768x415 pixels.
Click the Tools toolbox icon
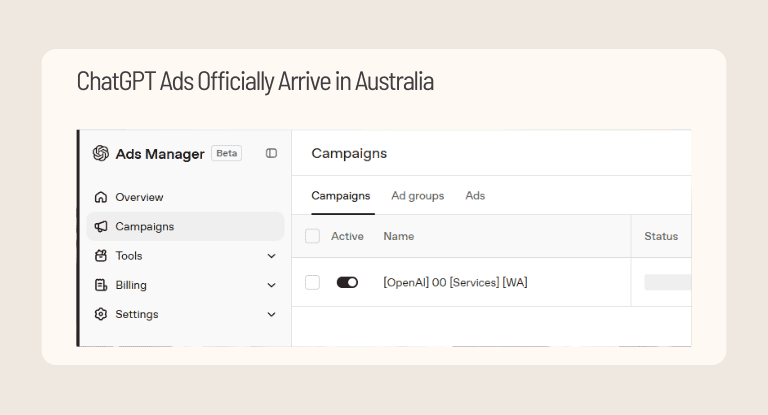tap(101, 256)
